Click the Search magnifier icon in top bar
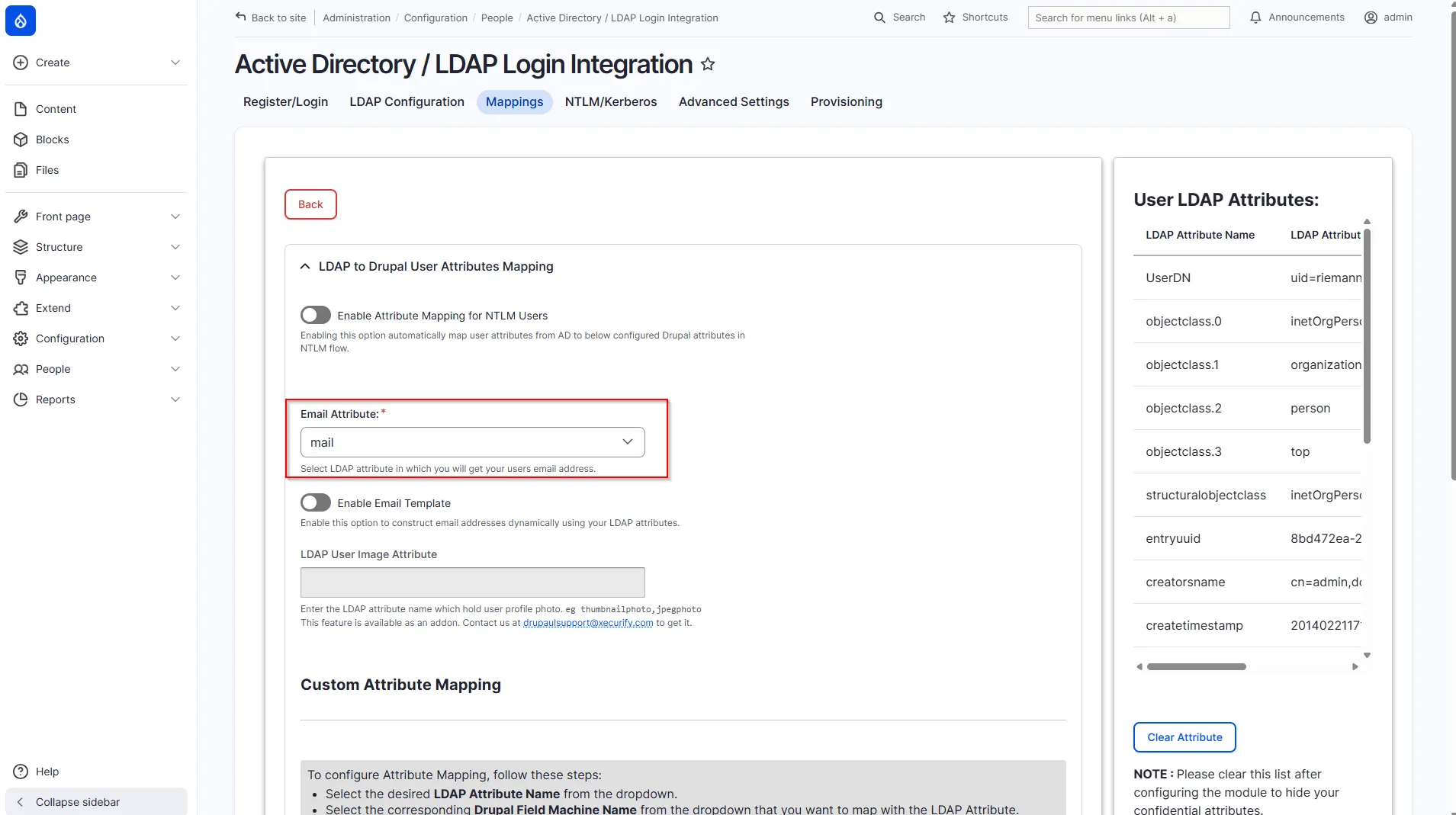The width and height of the screenshot is (1456, 815). pyautogui.click(x=879, y=18)
